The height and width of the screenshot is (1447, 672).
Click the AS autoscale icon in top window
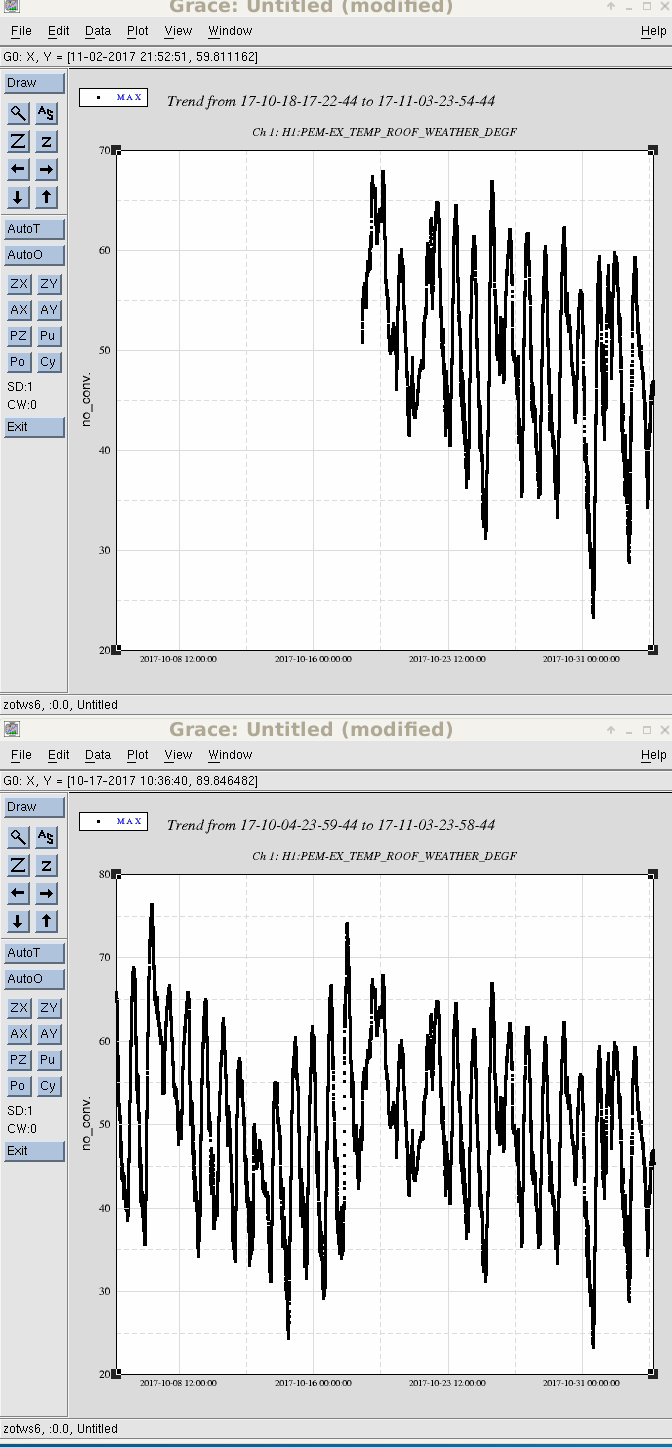click(x=47, y=113)
